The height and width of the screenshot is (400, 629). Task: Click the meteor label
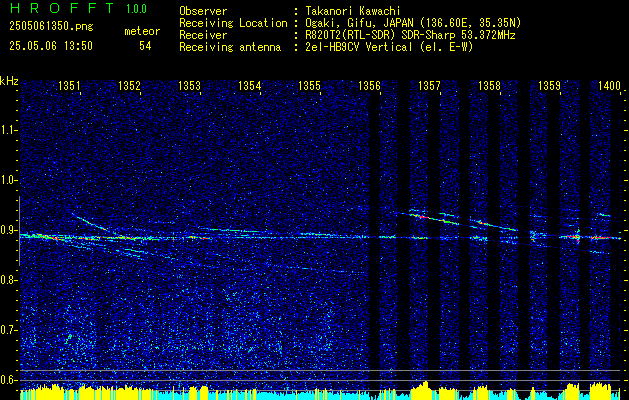[x=142, y=31]
